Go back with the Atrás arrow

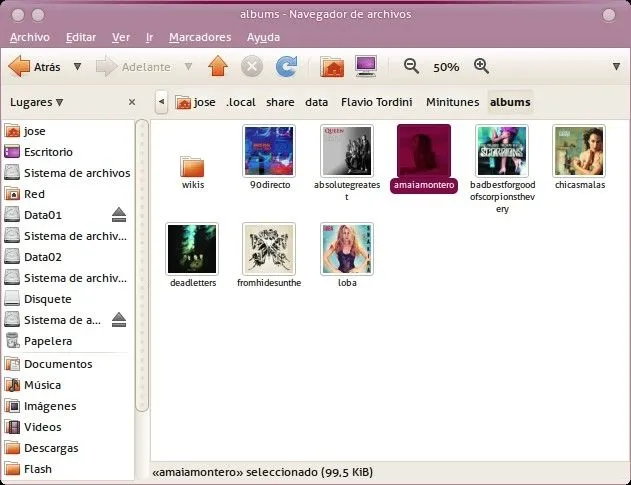[34, 66]
